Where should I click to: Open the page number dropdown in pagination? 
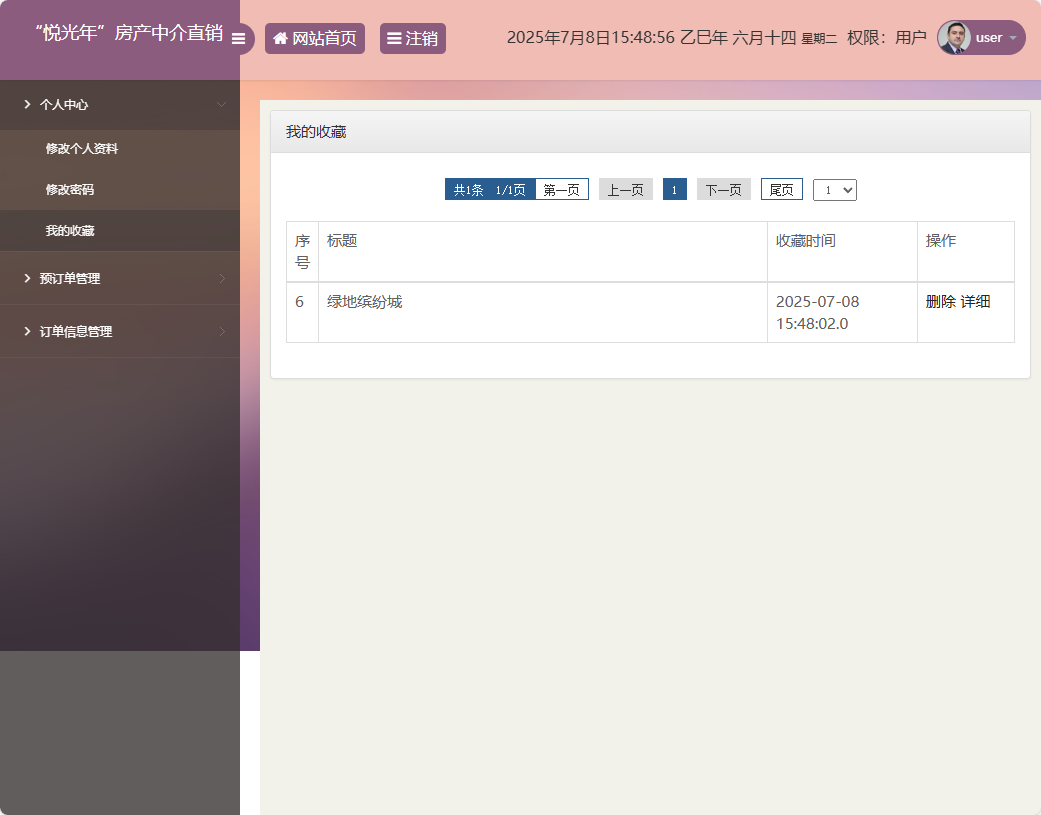pyautogui.click(x=834, y=189)
